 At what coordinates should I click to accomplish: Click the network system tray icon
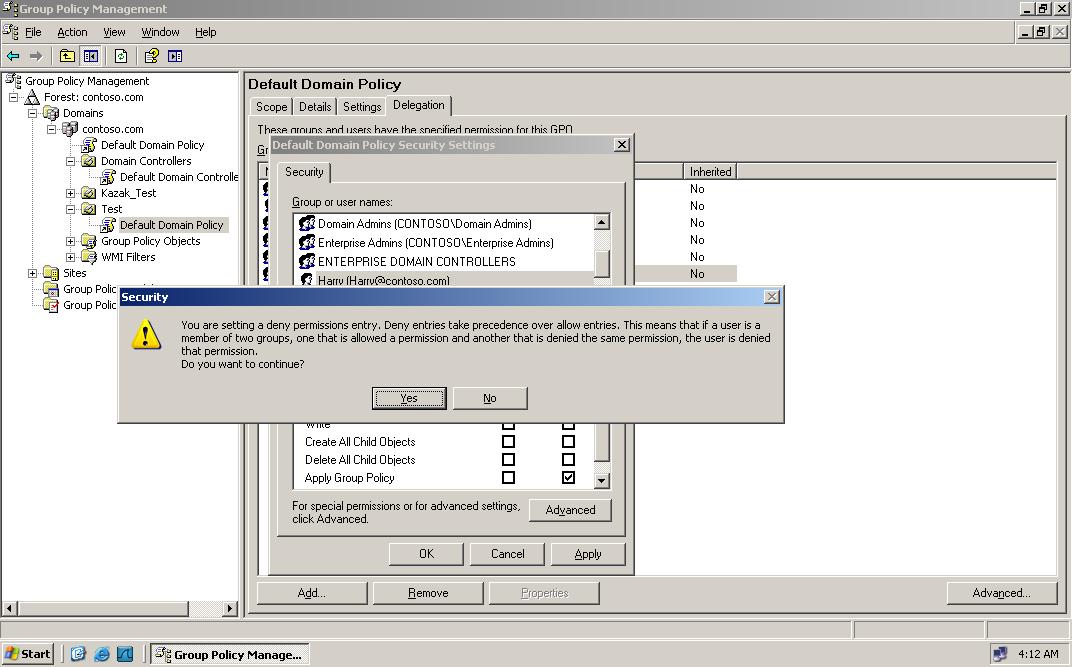1000,654
